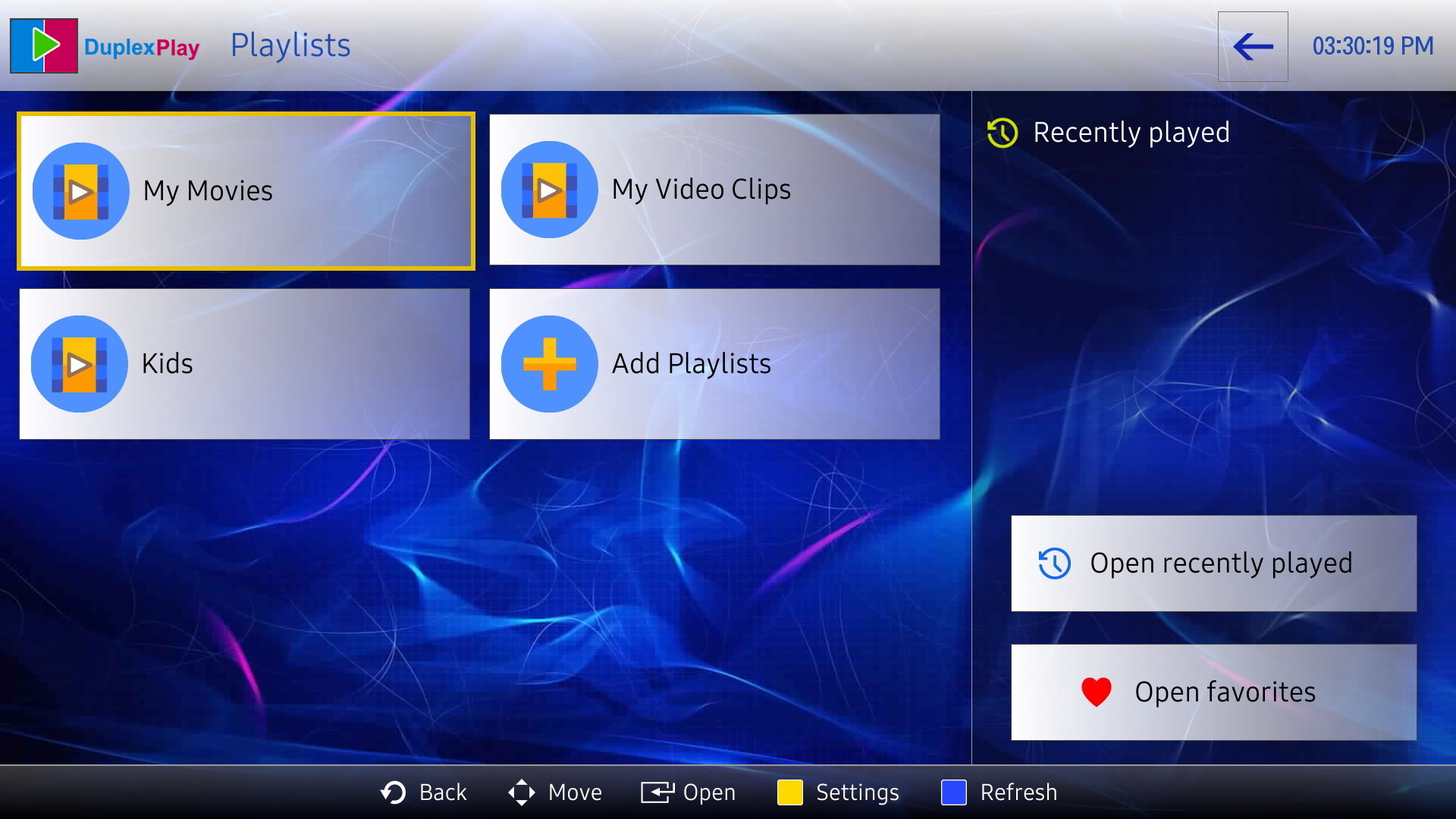The width and height of the screenshot is (1456, 819).
Task: Click the DuplexPlay logo icon
Action: click(x=43, y=45)
